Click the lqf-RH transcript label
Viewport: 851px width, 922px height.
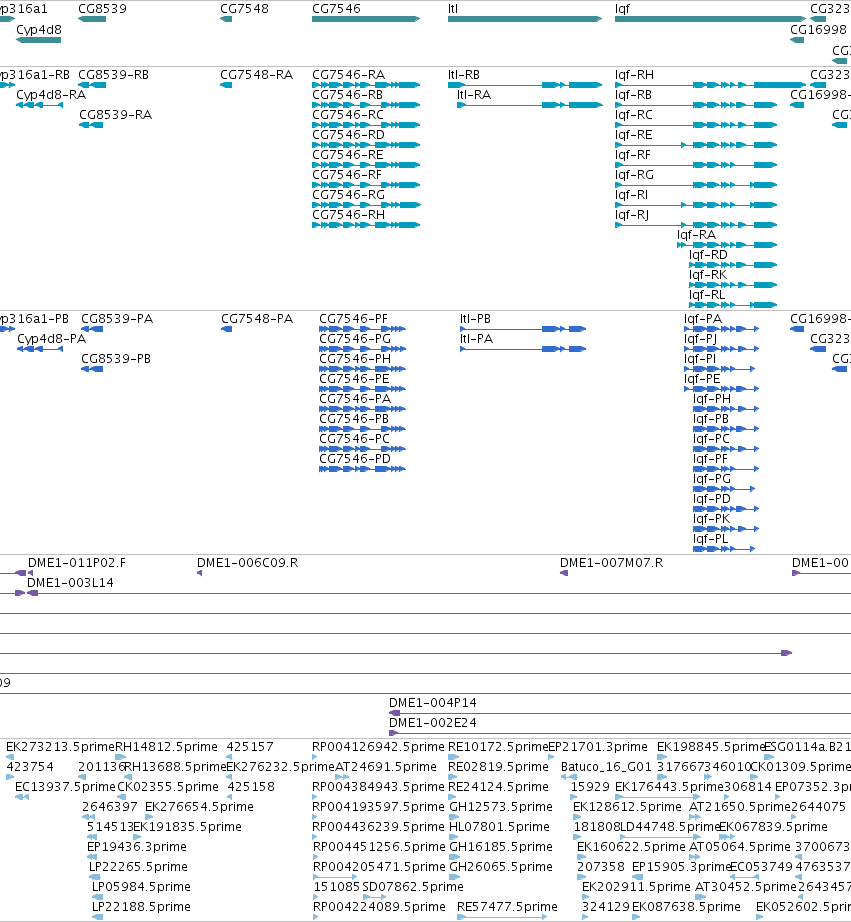634,75
